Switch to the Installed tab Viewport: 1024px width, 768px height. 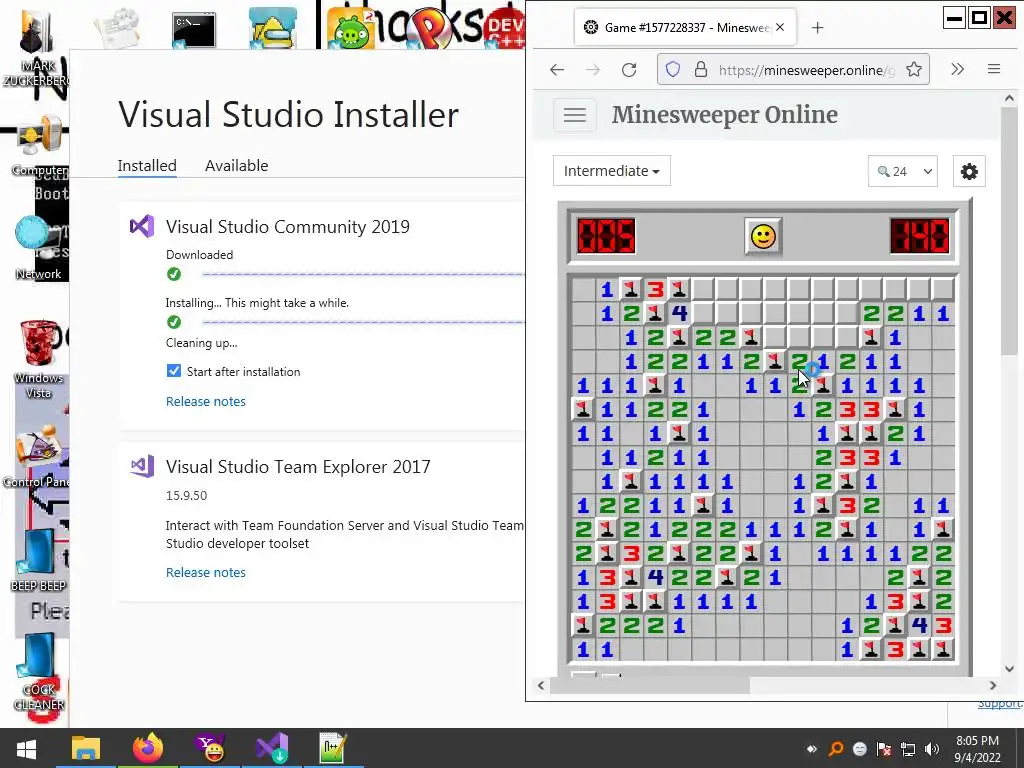click(x=147, y=165)
